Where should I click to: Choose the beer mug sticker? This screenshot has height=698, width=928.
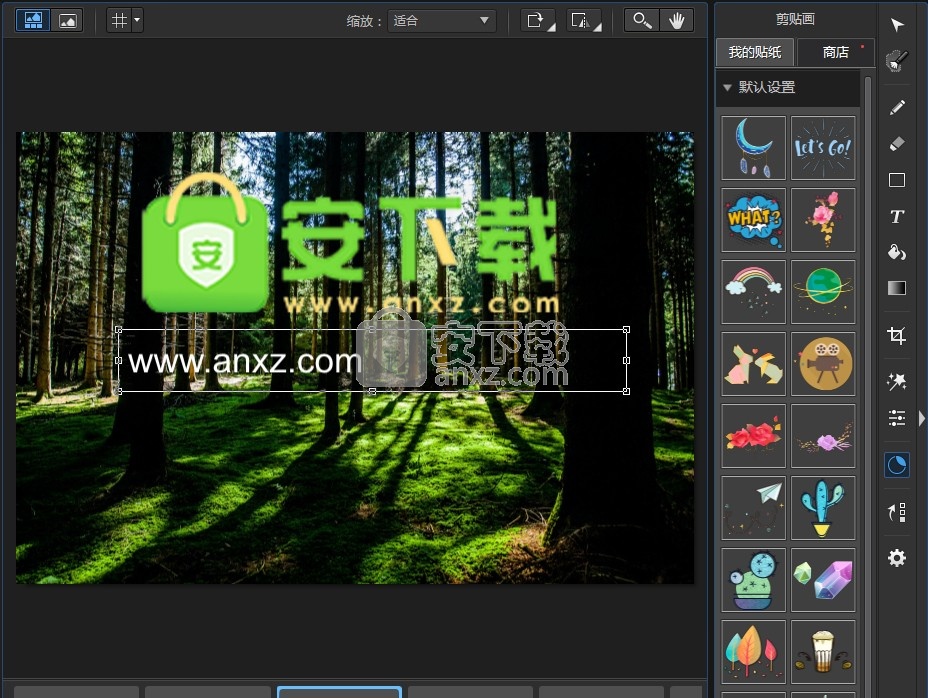coord(823,652)
